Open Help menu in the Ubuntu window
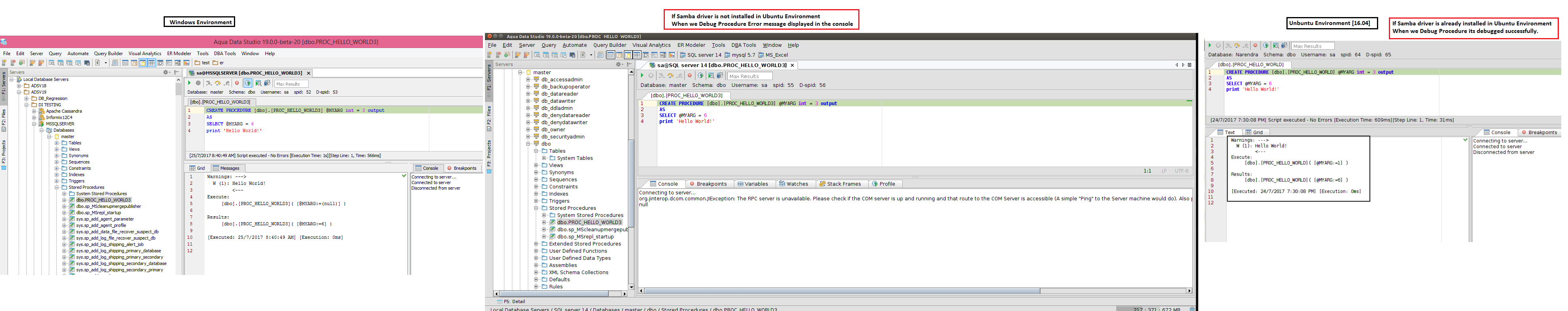This screenshot has height=311, width=1568. point(793,45)
